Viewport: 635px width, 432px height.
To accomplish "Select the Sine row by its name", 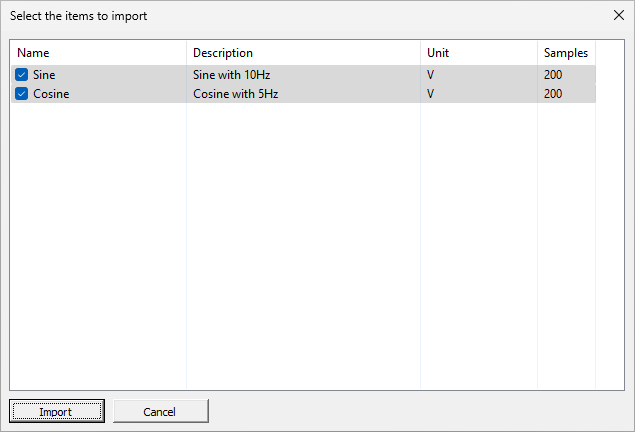I will (x=44, y=75).
